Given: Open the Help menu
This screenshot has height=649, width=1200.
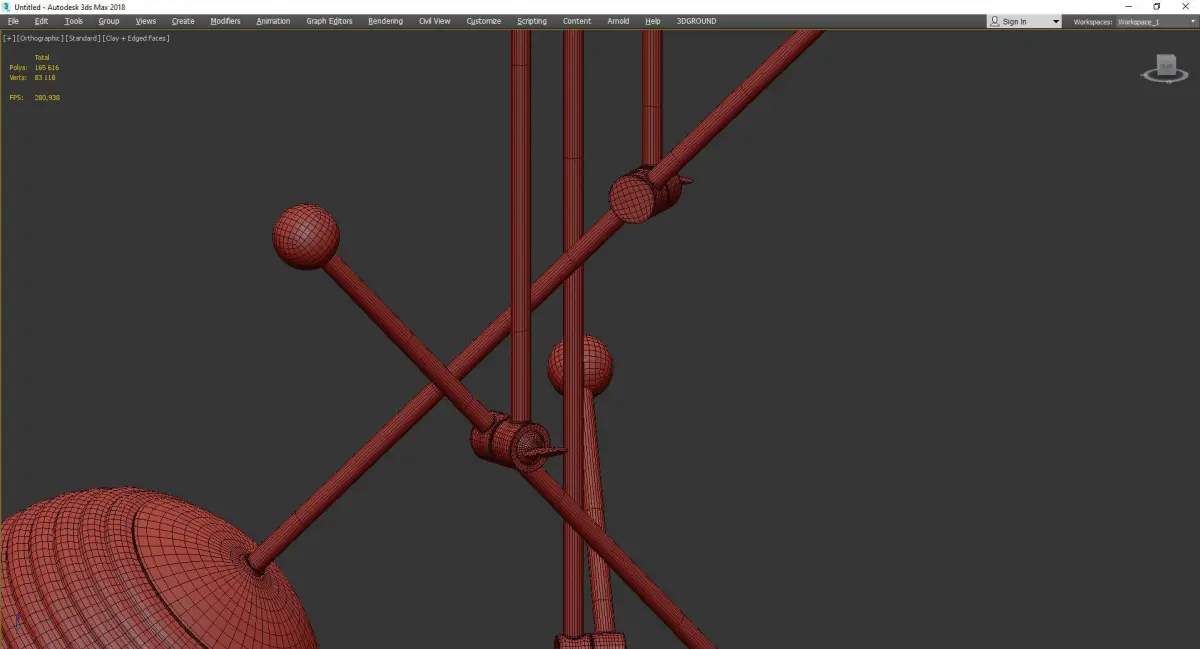Looking at the screenshot, I should [653, 21].
